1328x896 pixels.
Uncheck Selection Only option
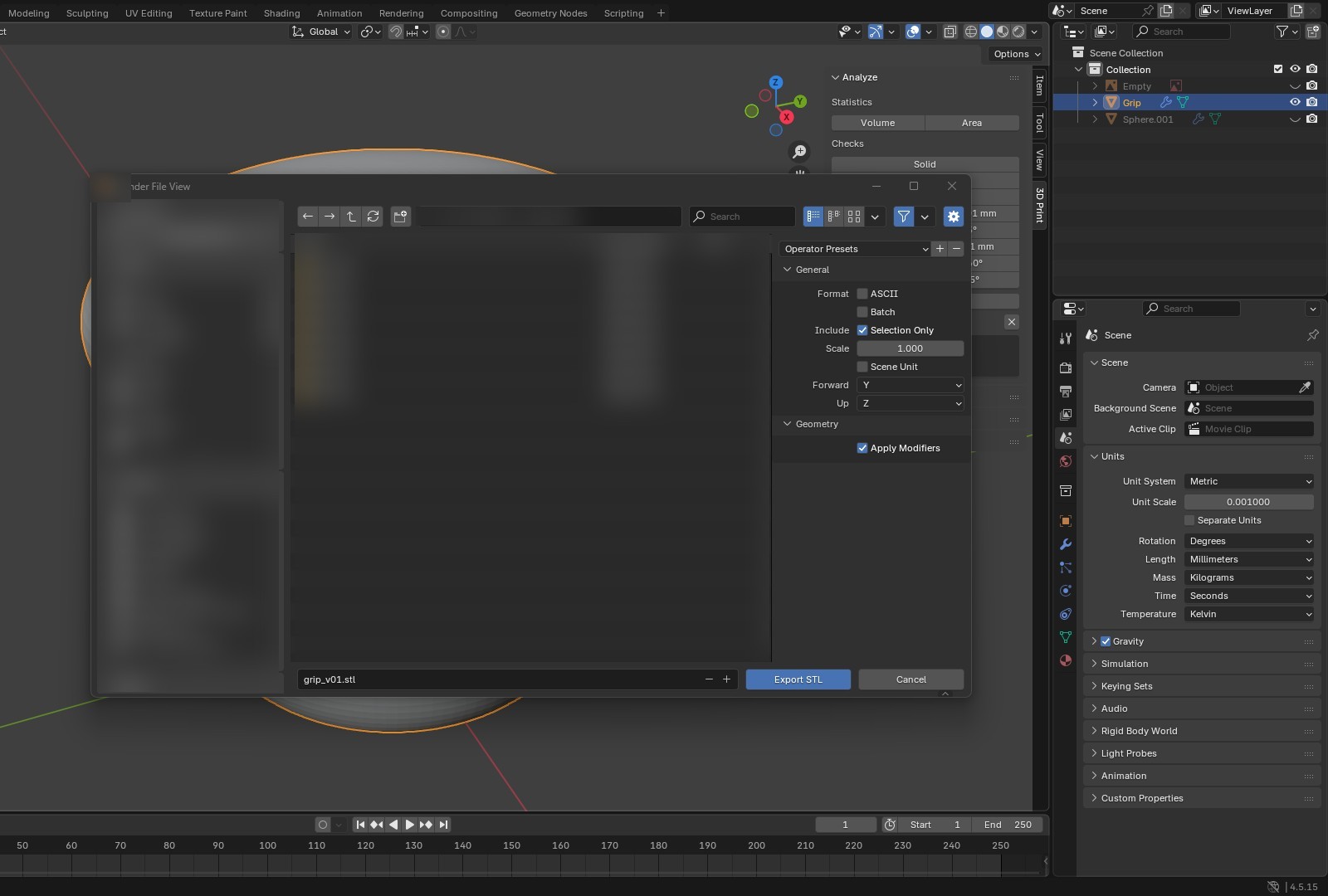point(862,330)
